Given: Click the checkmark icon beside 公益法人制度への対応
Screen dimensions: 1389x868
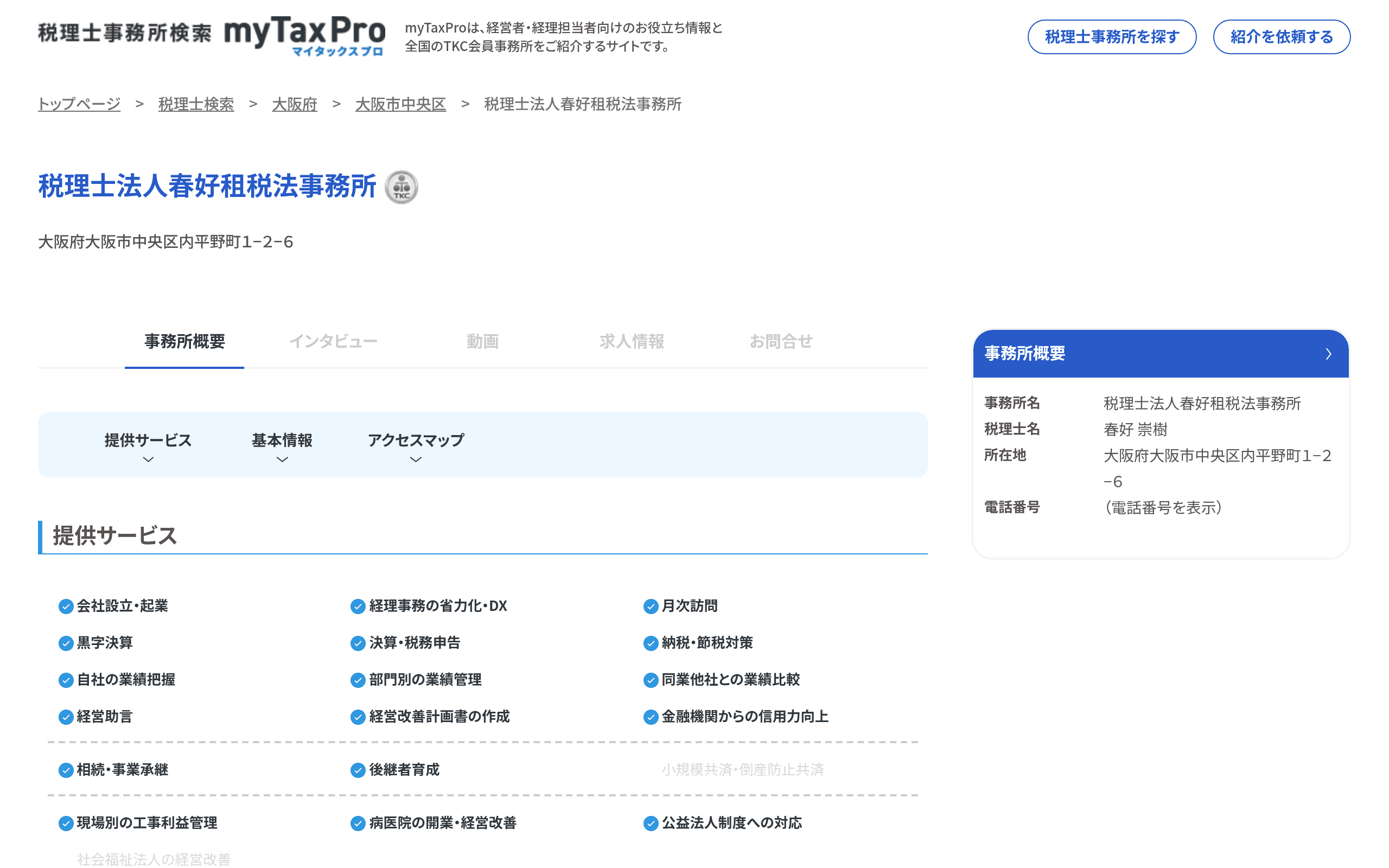Looking at the screenshot, I should [651, 822].
